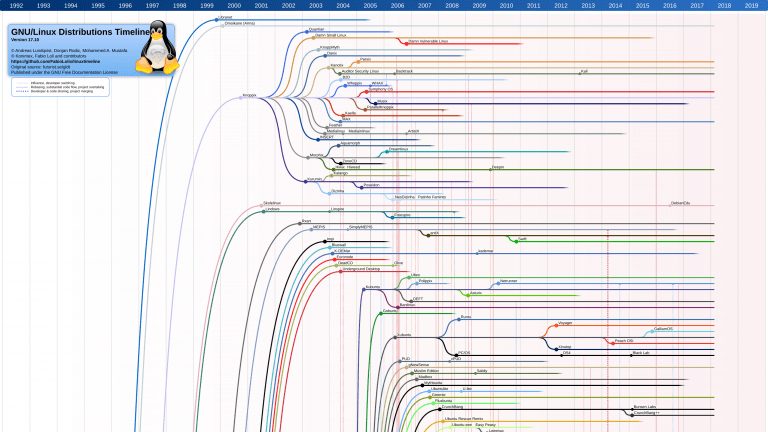Screen dimensions: 768x432
Task: Click the Version 17.10 text
Action: 25,40
